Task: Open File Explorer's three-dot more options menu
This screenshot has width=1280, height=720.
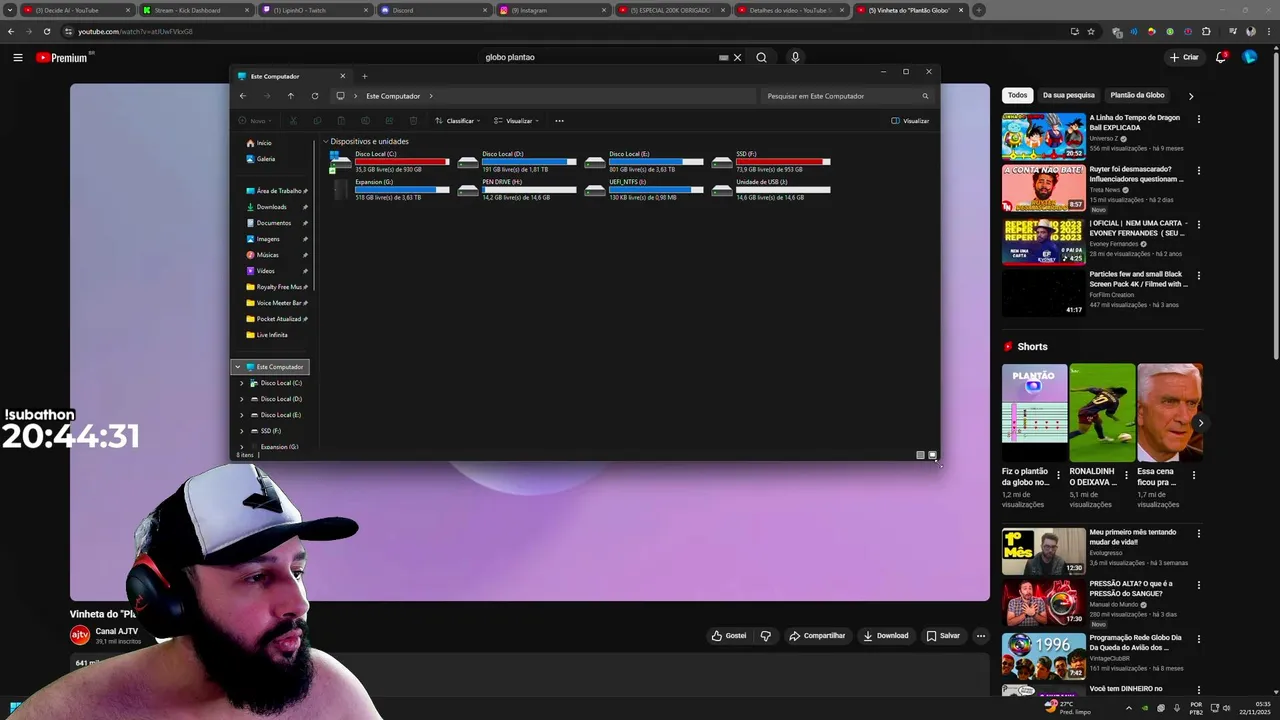Action: tap(559, 121)
